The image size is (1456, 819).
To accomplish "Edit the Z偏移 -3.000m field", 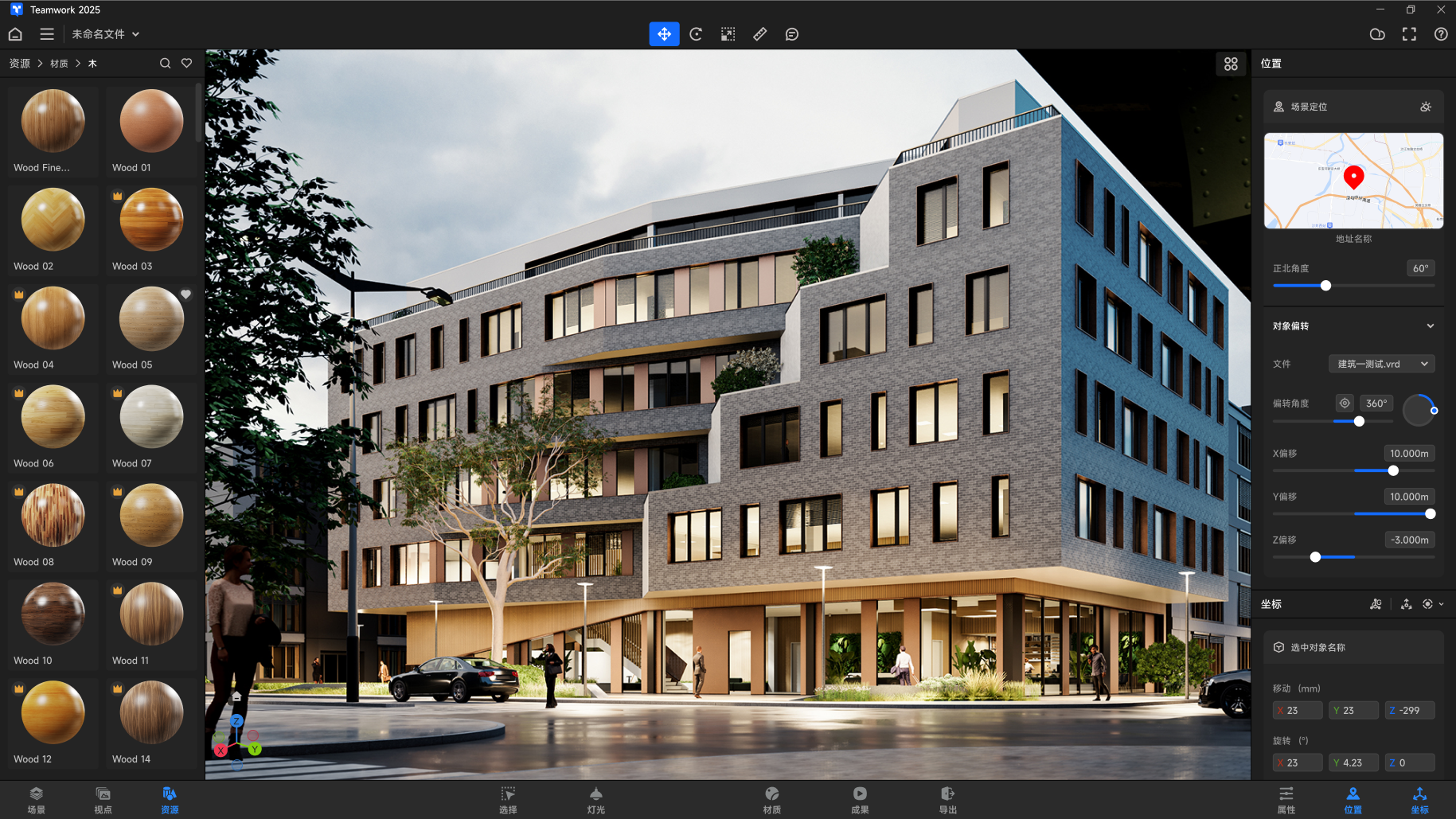I will pos(1409,540).
